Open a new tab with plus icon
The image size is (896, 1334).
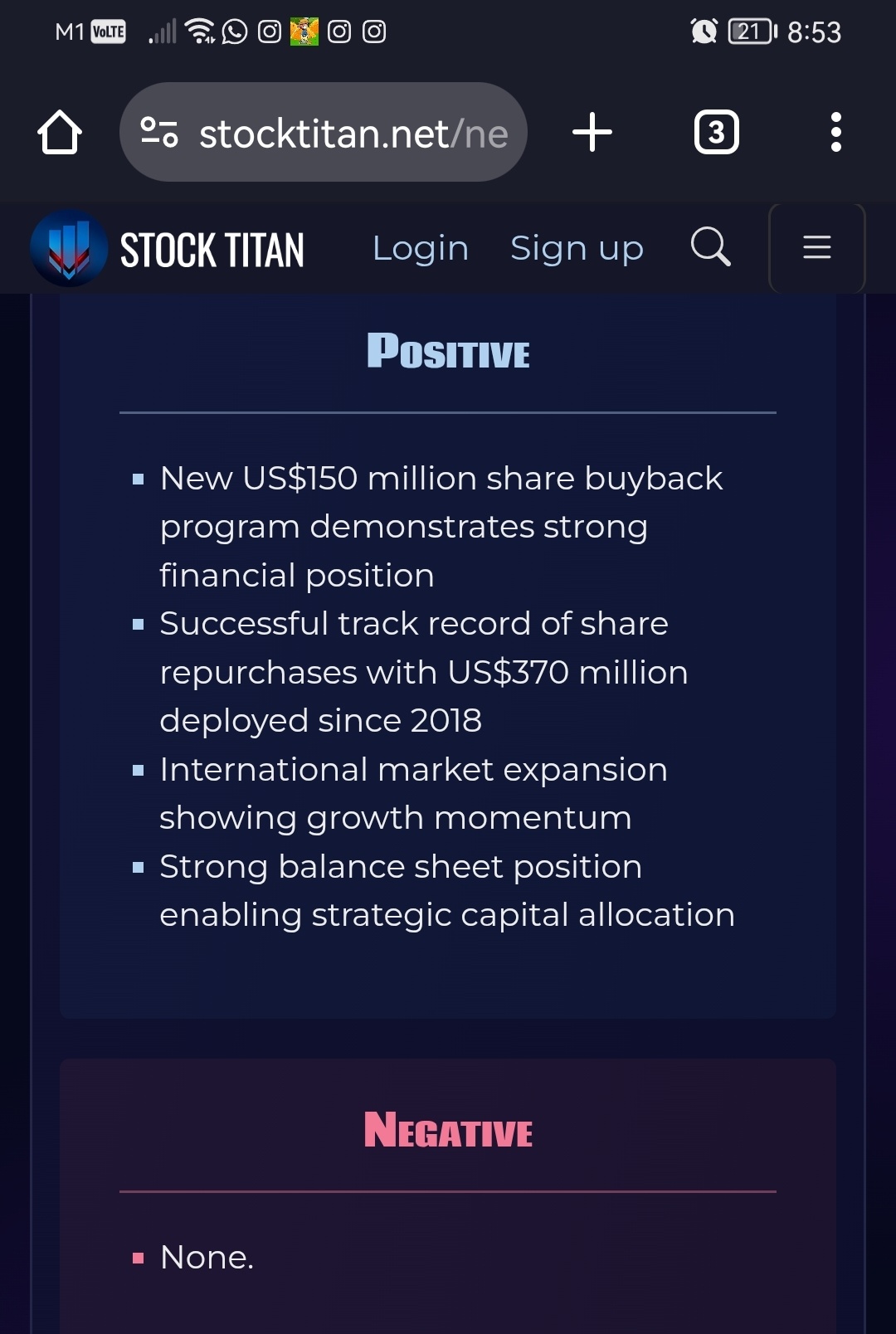592,132
